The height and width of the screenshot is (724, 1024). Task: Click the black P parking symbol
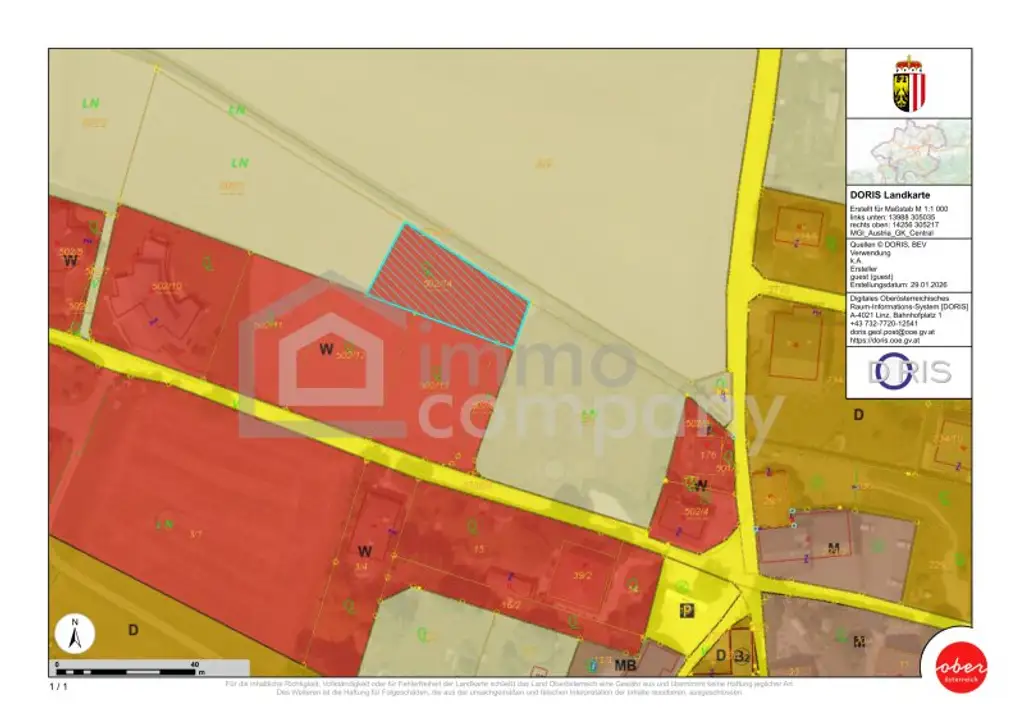click(687, 611)
